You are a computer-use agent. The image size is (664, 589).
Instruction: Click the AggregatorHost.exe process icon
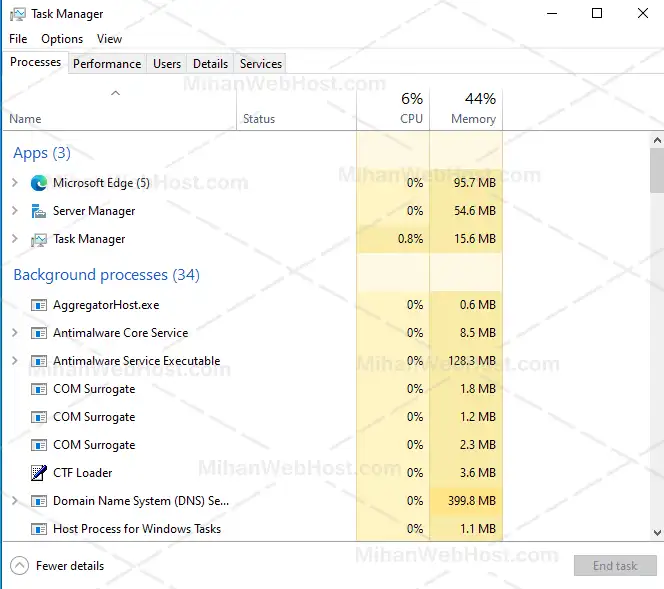point(39,305)
